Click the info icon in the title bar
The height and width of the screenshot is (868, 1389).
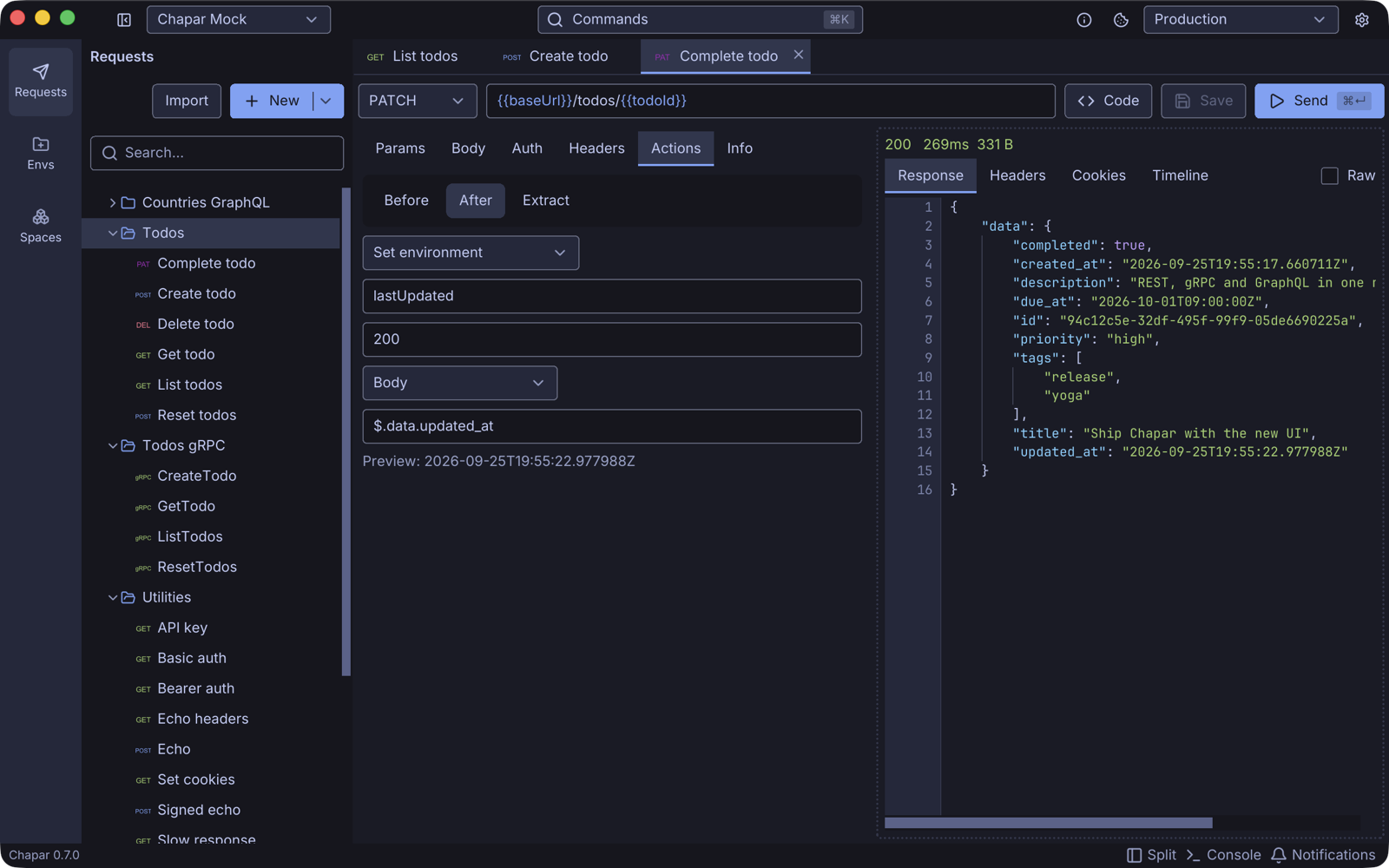pyautogui.click(x=1084, y=19)
